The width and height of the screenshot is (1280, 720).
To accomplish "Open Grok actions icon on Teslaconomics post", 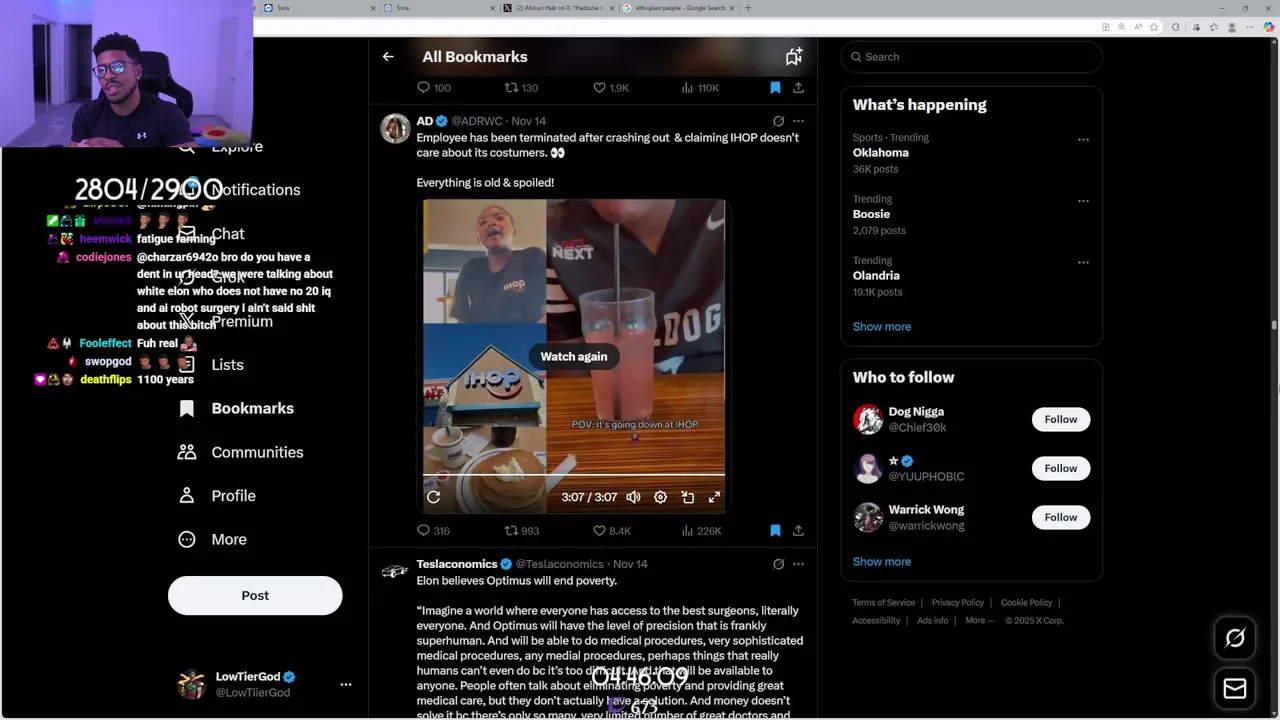I will point(778,564).
